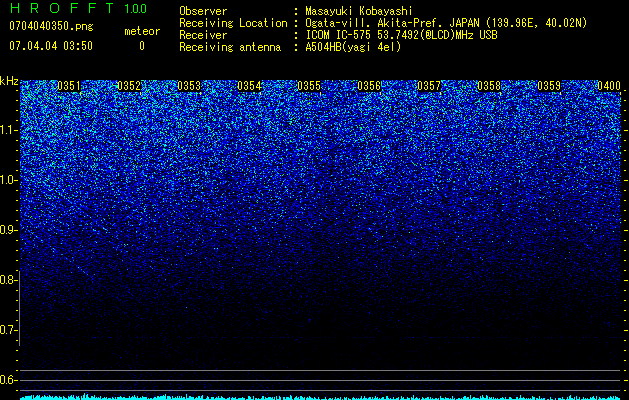Click the HROFFT program title
This screenshot has height=400, width=629.
(x=62, y=8)
